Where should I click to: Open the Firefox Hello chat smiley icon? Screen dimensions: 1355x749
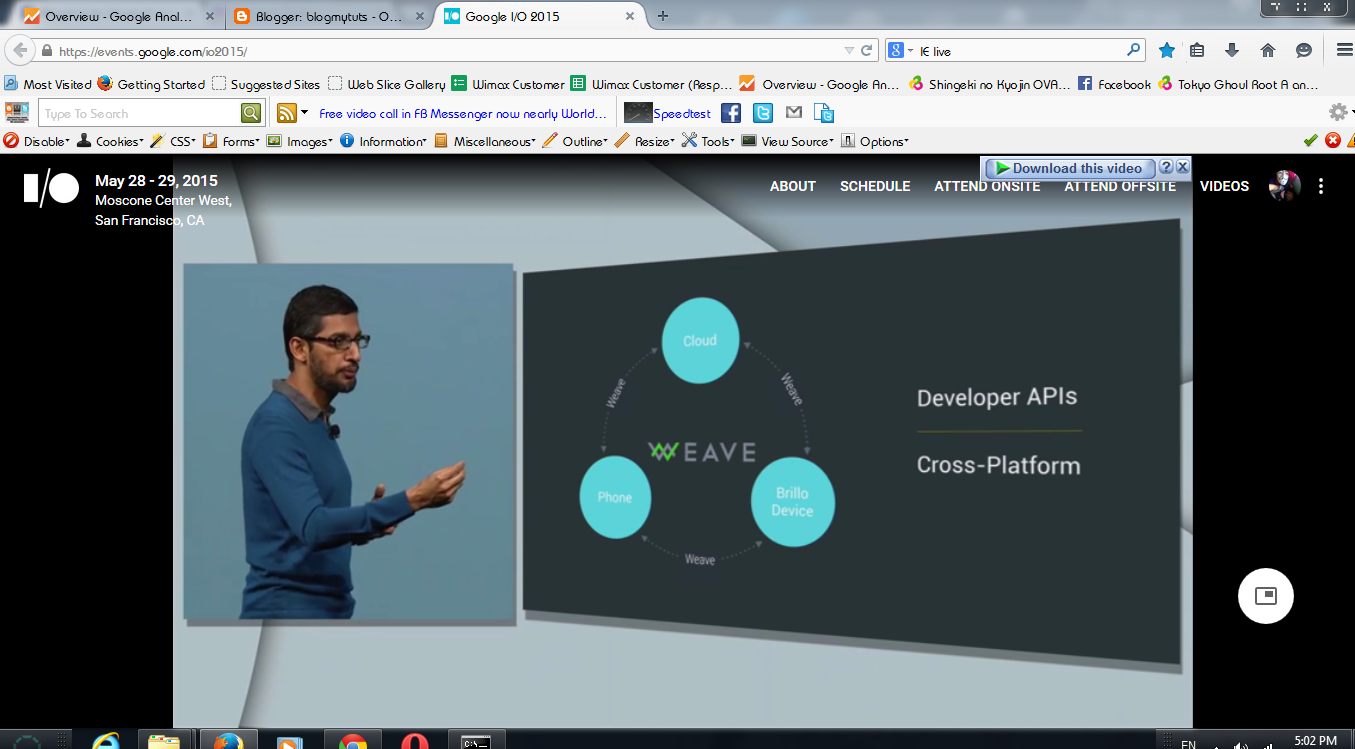click(x=1303, y=50)
